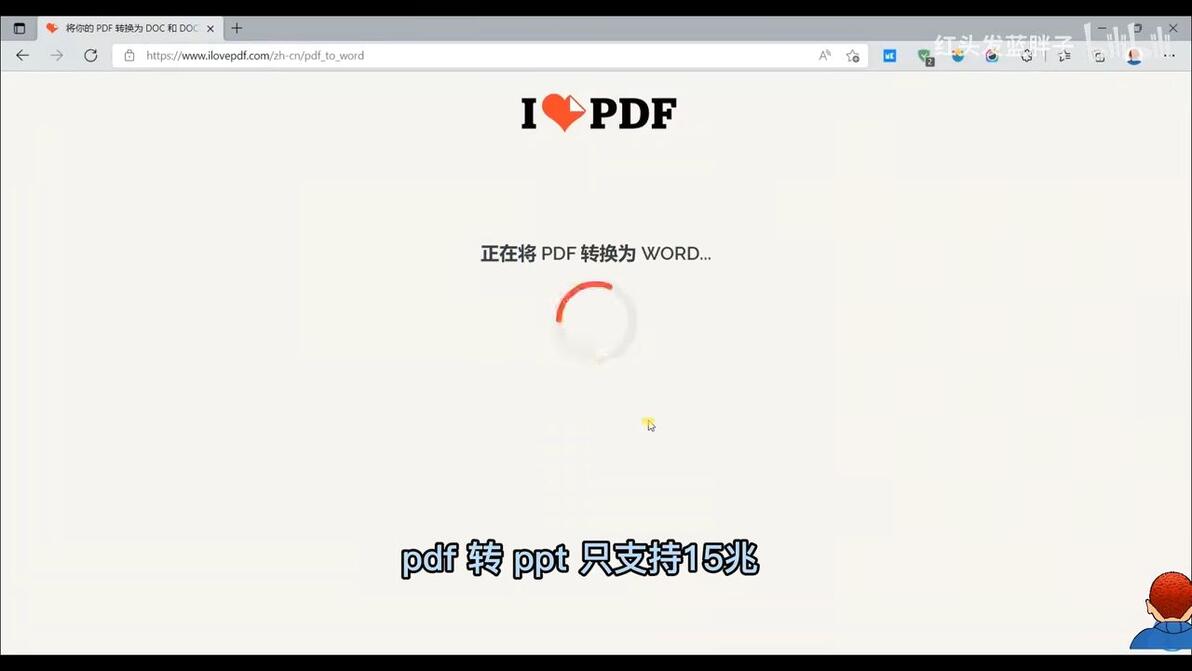Open the tab actions menu icon
Screen dimensions: 1192x671
tap(20, 28)
